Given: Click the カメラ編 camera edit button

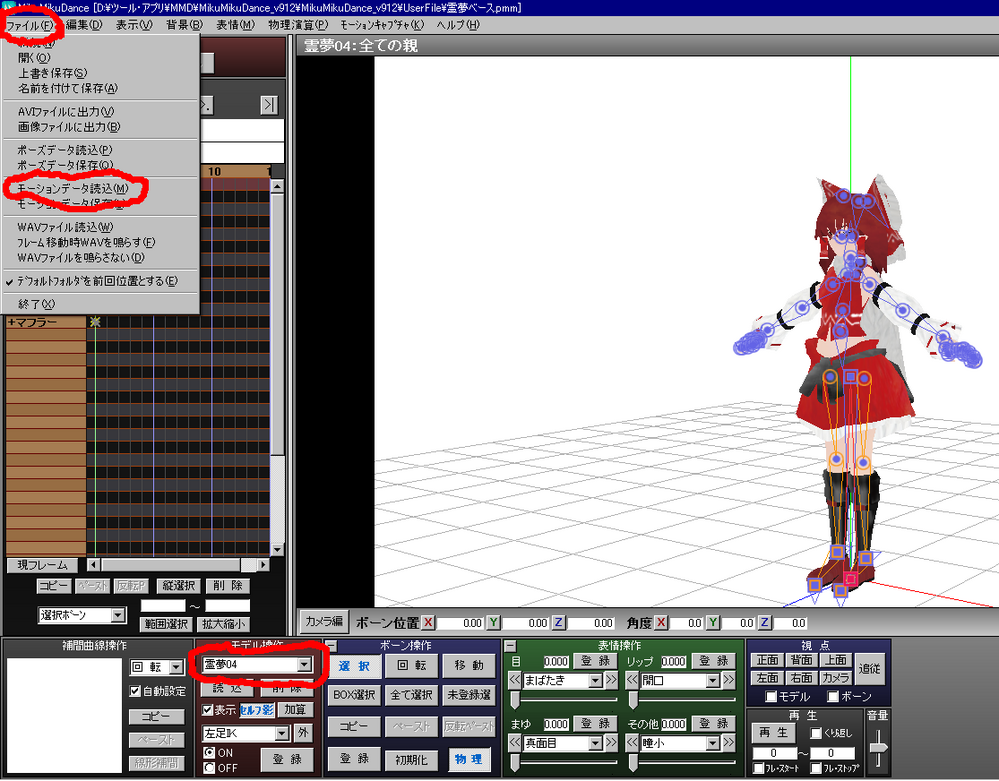Looking at the screenshot, I should (x=324, y=621).
